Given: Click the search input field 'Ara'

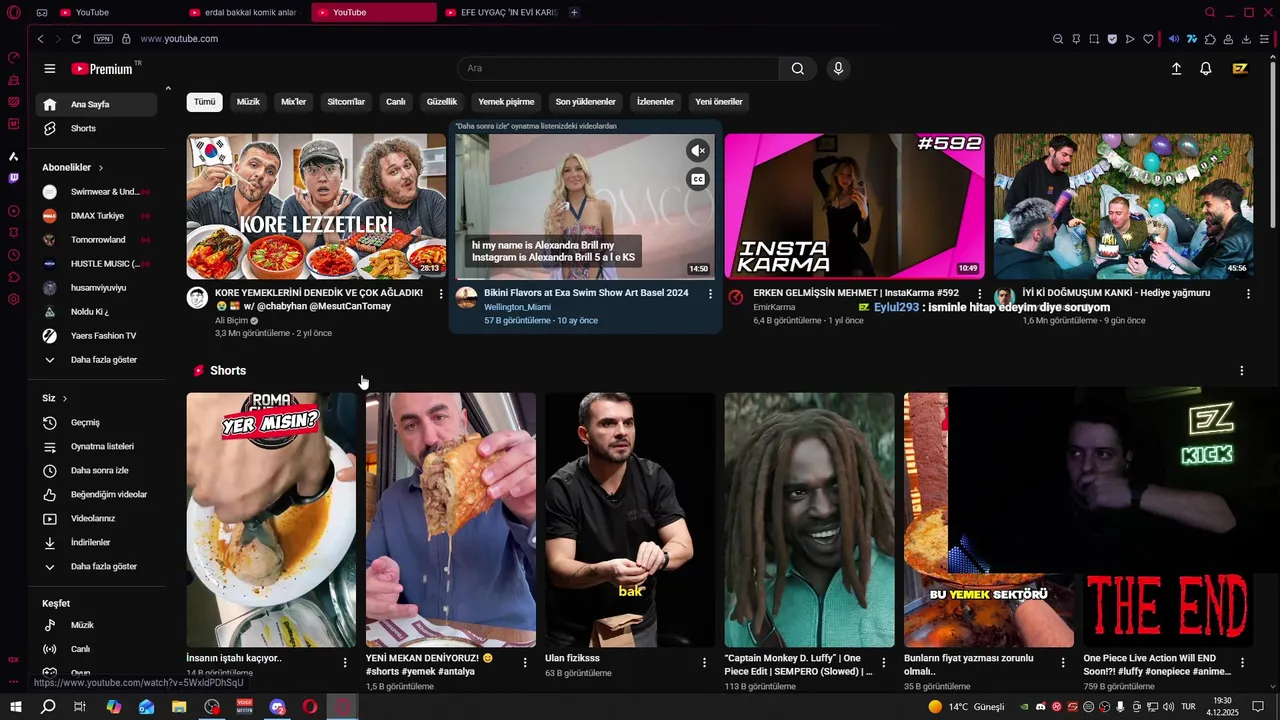Looking at the screenshot, I should (618, 68).
